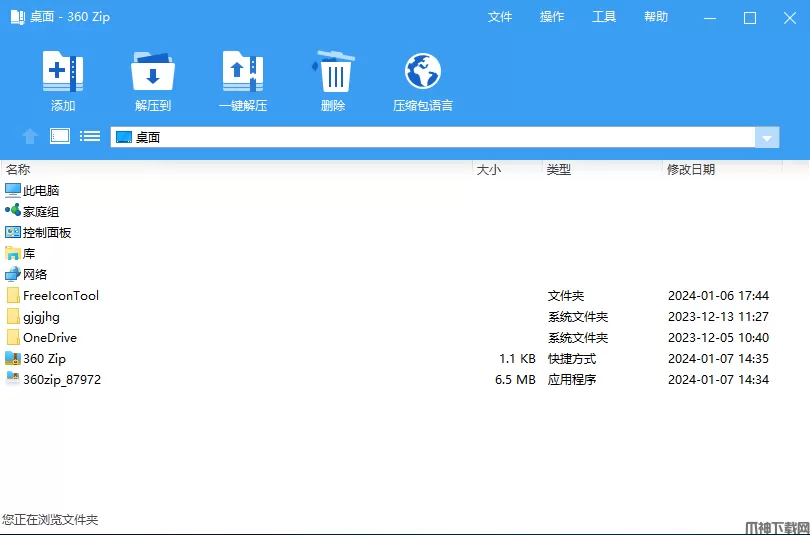Click the 文件夹 type cell of FreeIconTool
This screenshot has height=535, width=810.
pos(566,295)
